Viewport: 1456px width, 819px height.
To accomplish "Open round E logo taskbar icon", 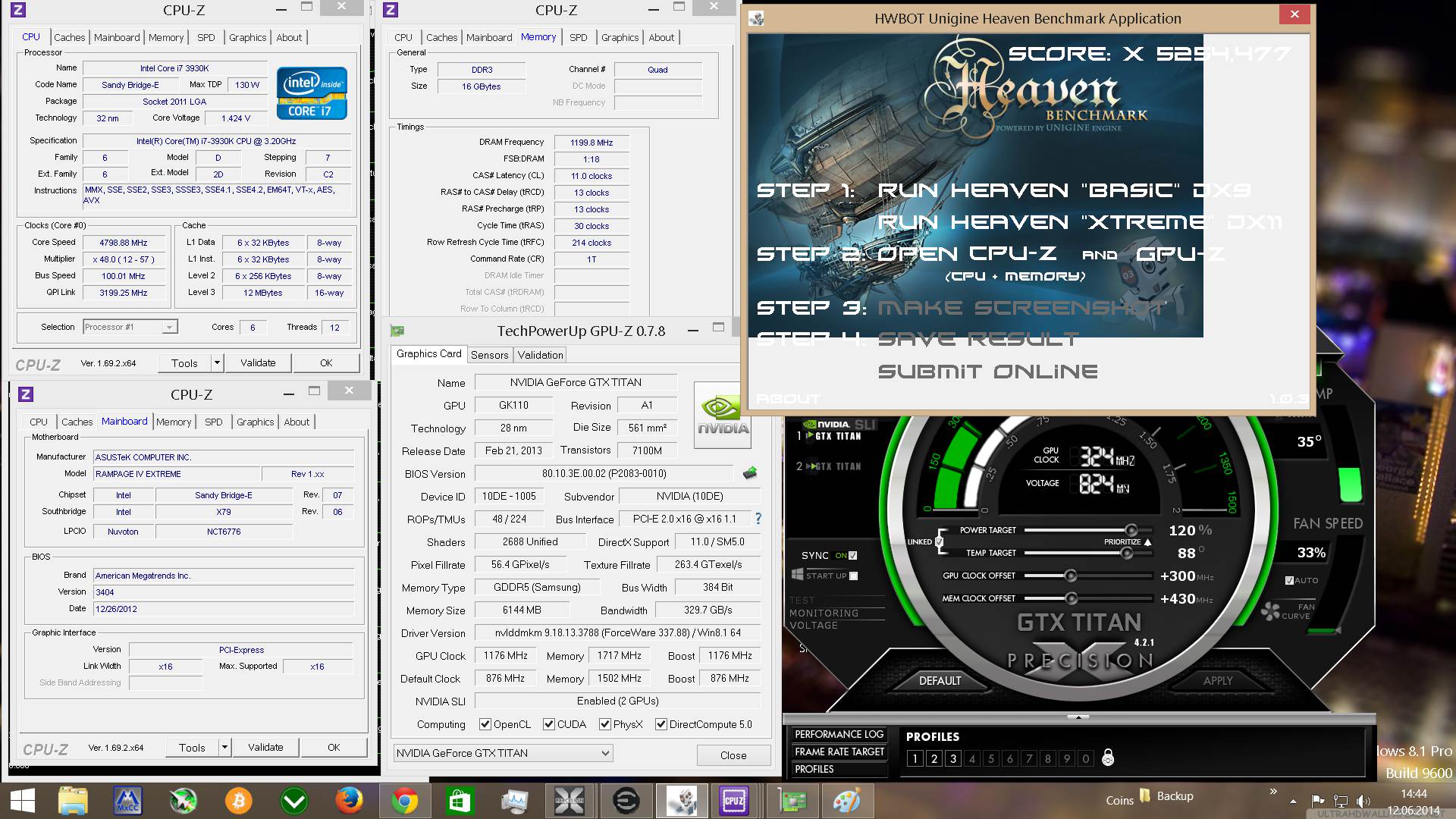I will click(x=626, y=801).
